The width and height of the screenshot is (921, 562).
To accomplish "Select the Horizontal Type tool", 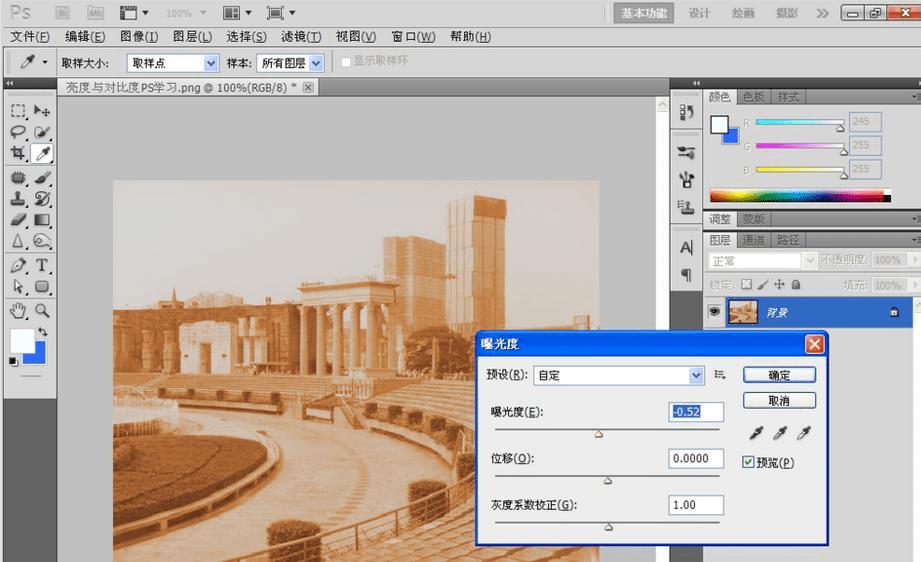I will pyautogui.click(x=42, y=265).
